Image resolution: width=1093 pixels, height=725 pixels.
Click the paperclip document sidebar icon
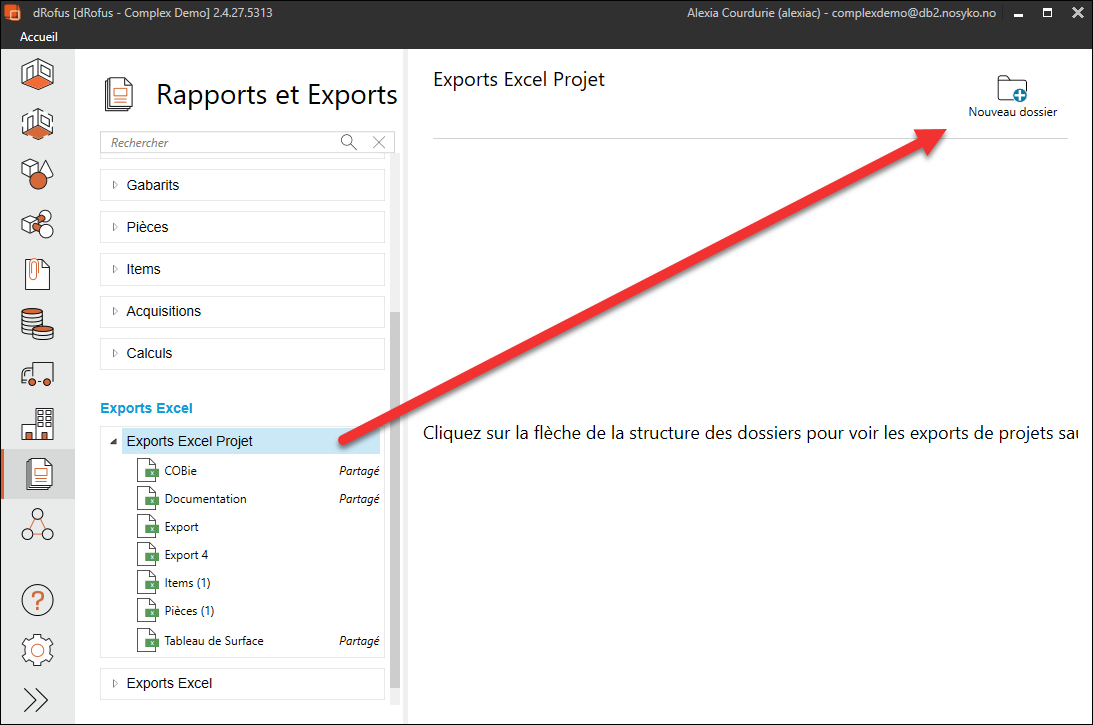click(x=37, y=274)
